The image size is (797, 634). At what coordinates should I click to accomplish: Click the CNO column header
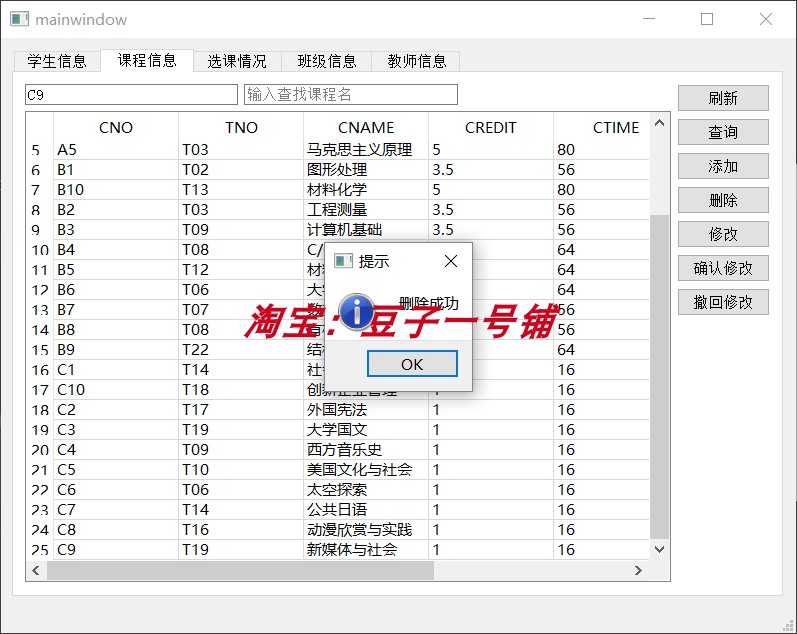click(x=116, y=127)
